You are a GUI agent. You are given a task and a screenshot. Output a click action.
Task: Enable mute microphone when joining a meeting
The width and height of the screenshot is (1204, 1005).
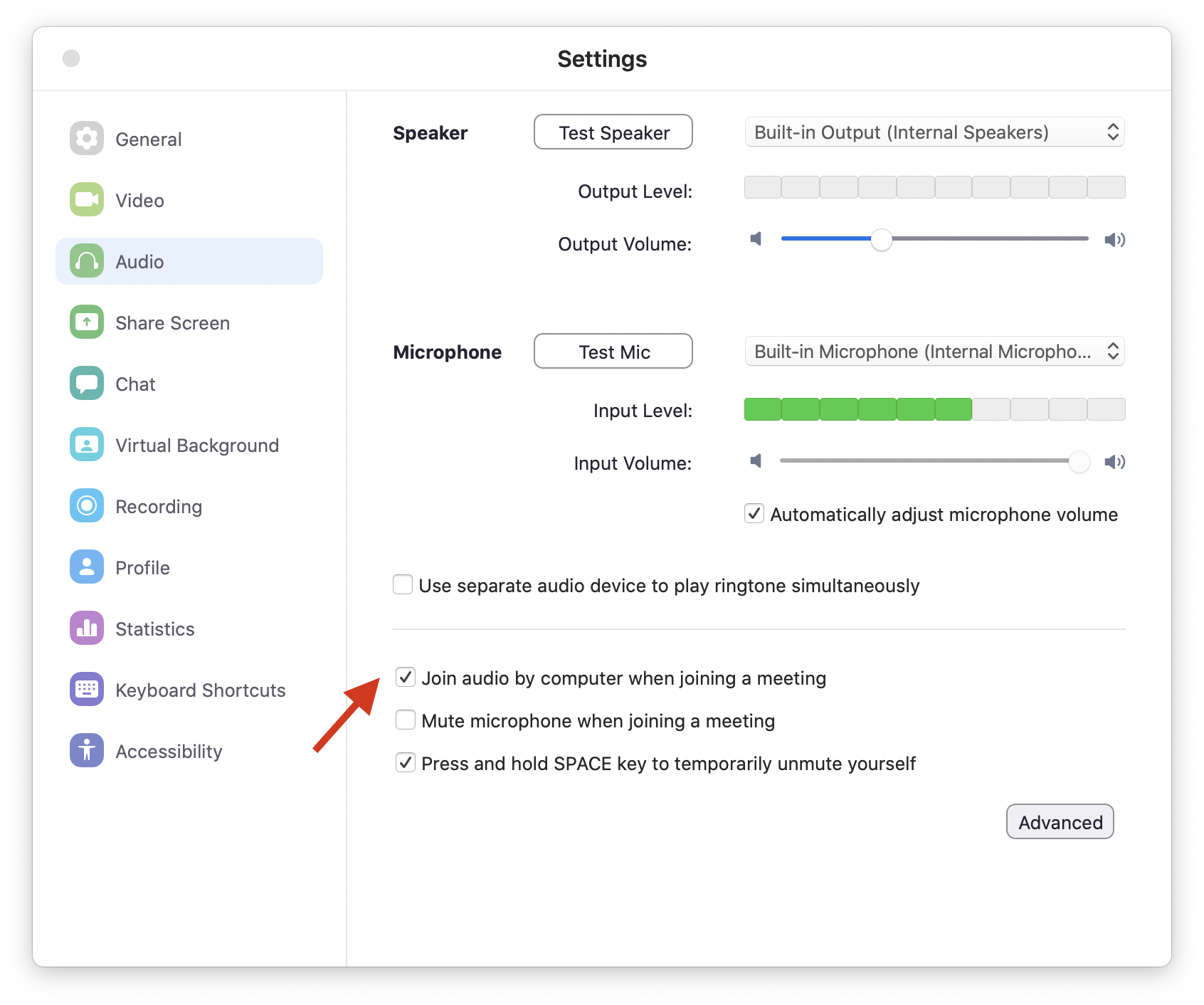tap(405, 720)
